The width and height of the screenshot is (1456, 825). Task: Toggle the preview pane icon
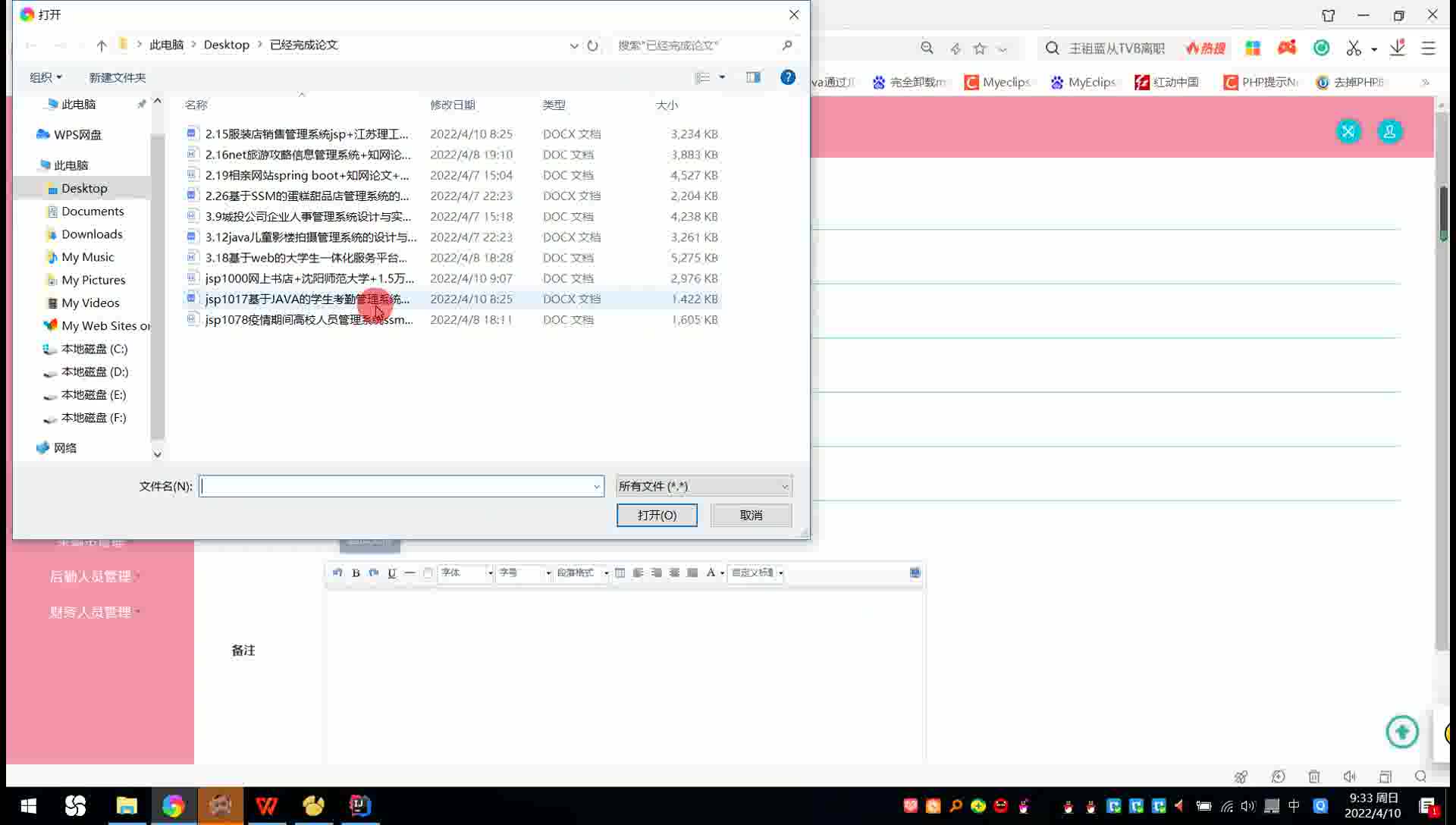[x=753, y=77]
